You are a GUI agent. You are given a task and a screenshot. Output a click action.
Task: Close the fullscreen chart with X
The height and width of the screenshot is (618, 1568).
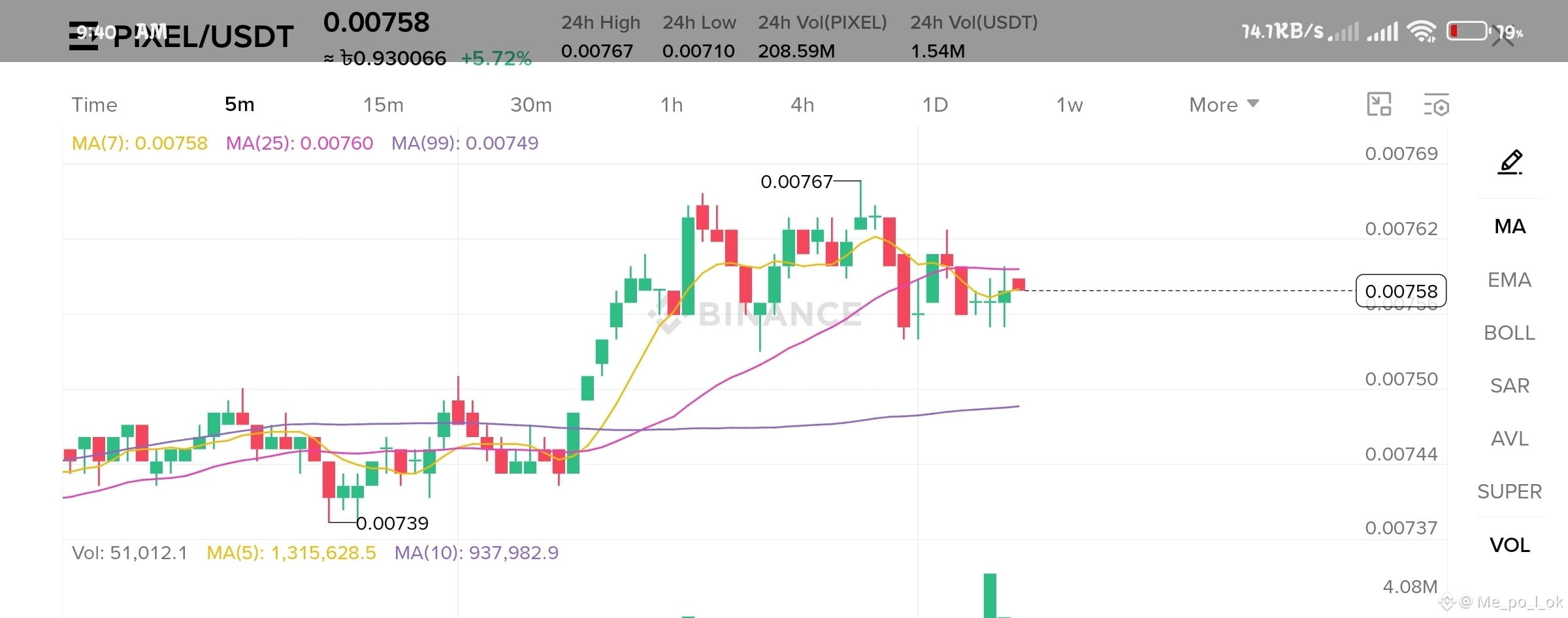(1503, 37)
